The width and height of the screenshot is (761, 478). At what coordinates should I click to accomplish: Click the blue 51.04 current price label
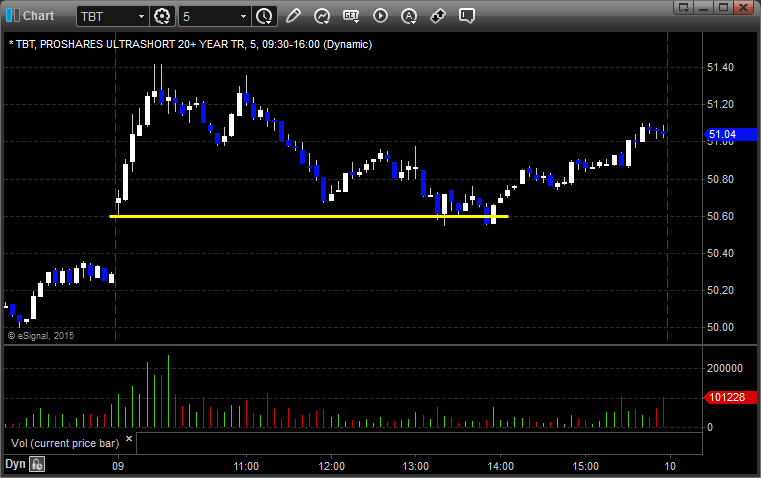722,134
